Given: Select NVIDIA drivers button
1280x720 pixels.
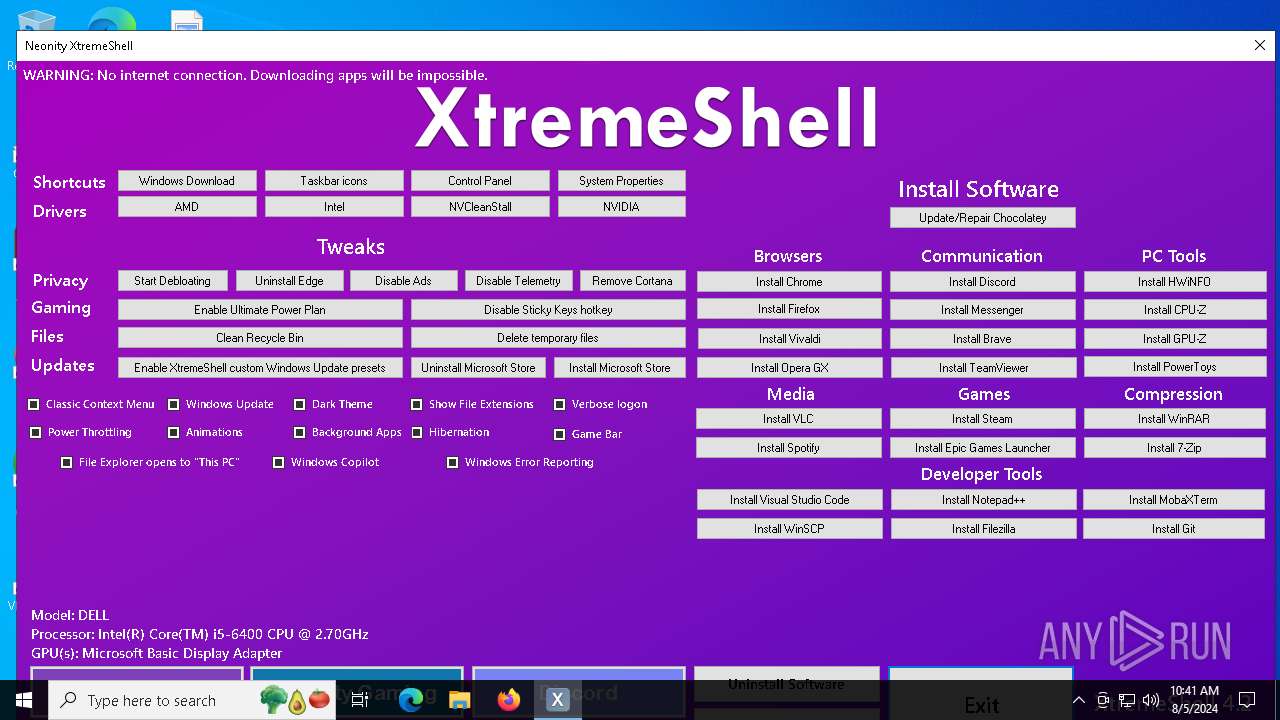Looking at the screenshot, I should (621, 207).
